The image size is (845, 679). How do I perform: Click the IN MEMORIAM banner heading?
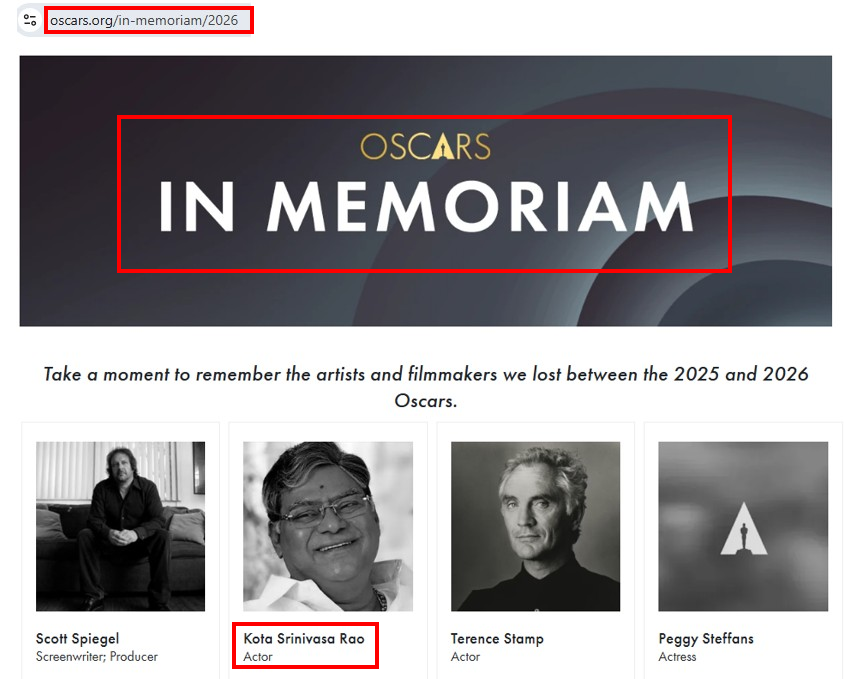[x=425, y=208]
